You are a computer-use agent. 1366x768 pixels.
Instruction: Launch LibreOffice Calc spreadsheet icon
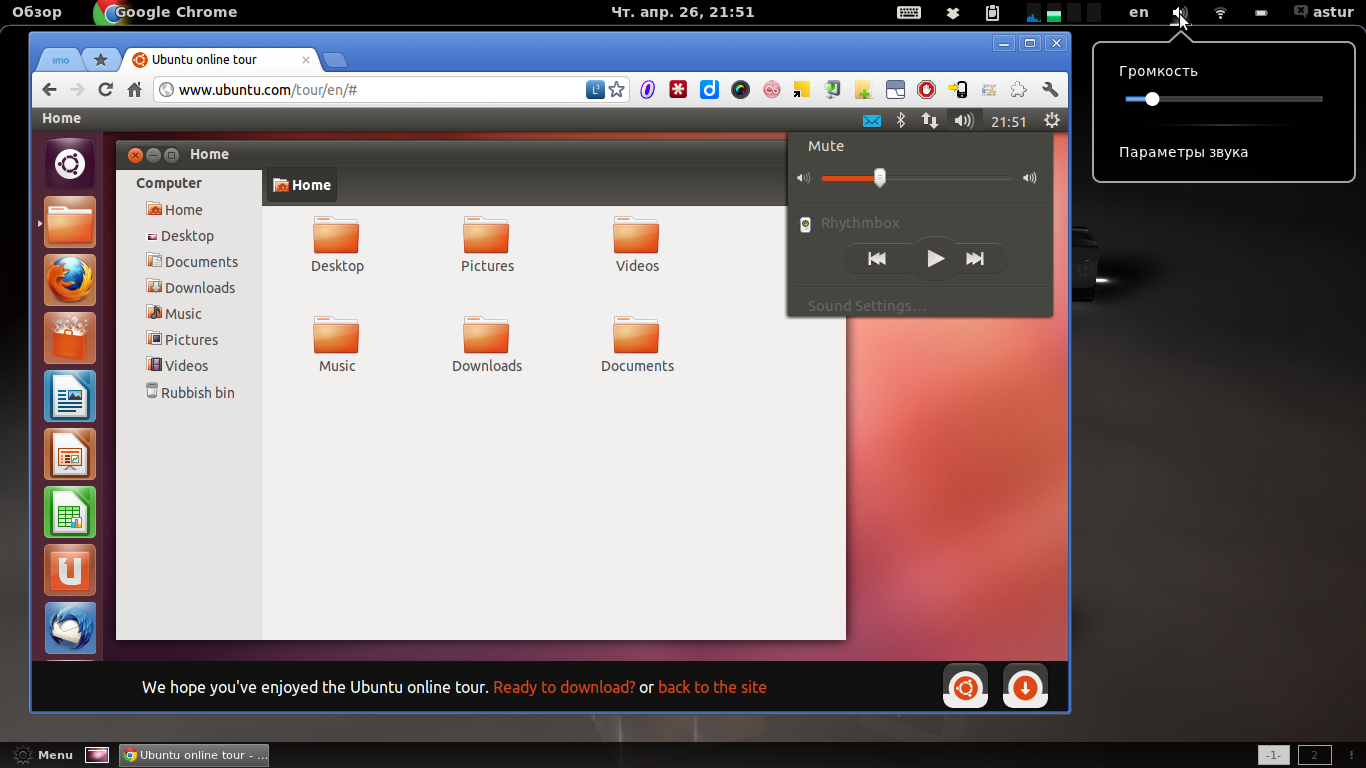[70, 512]
